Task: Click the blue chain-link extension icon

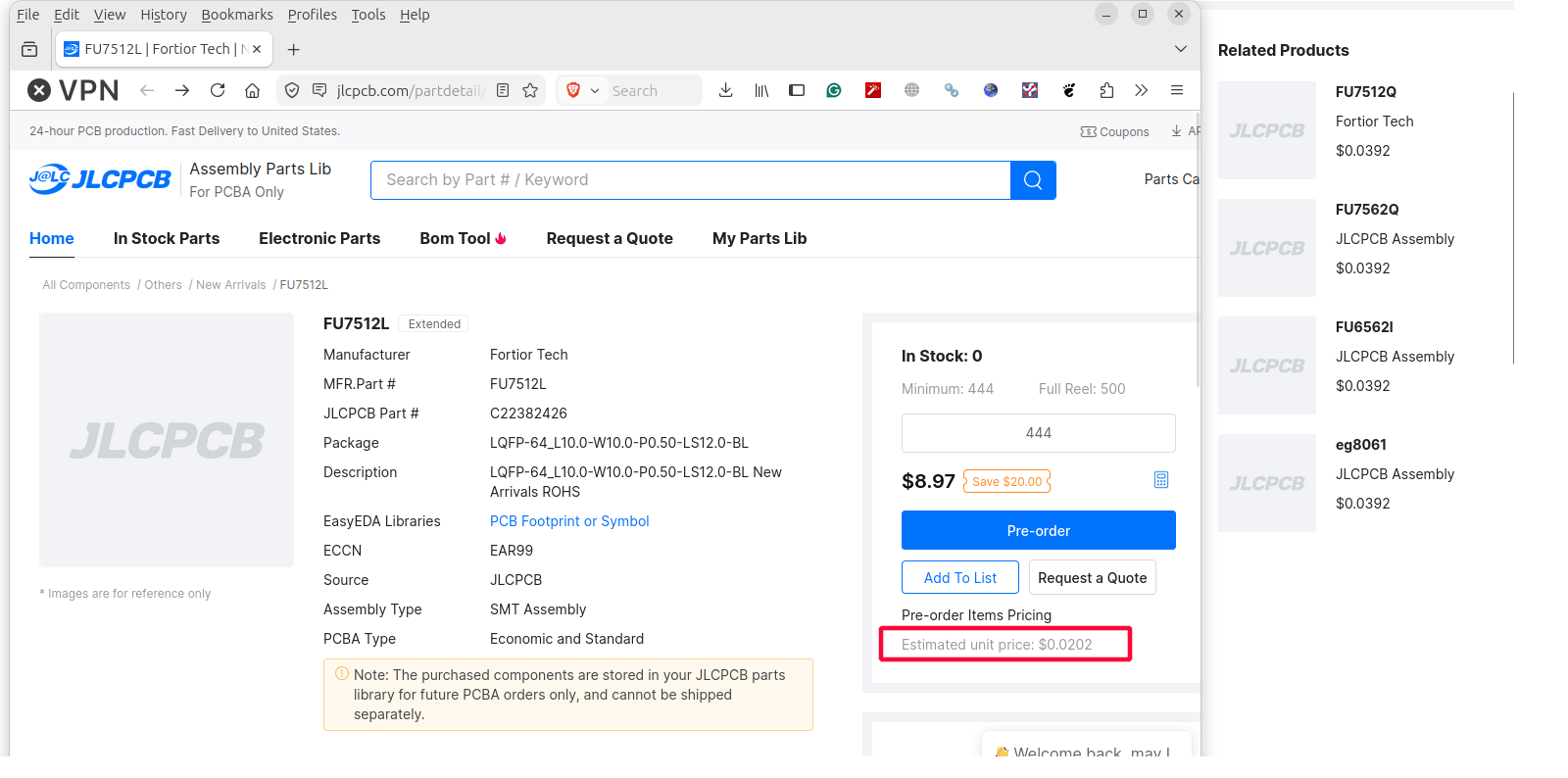Action: coord(952,90)
